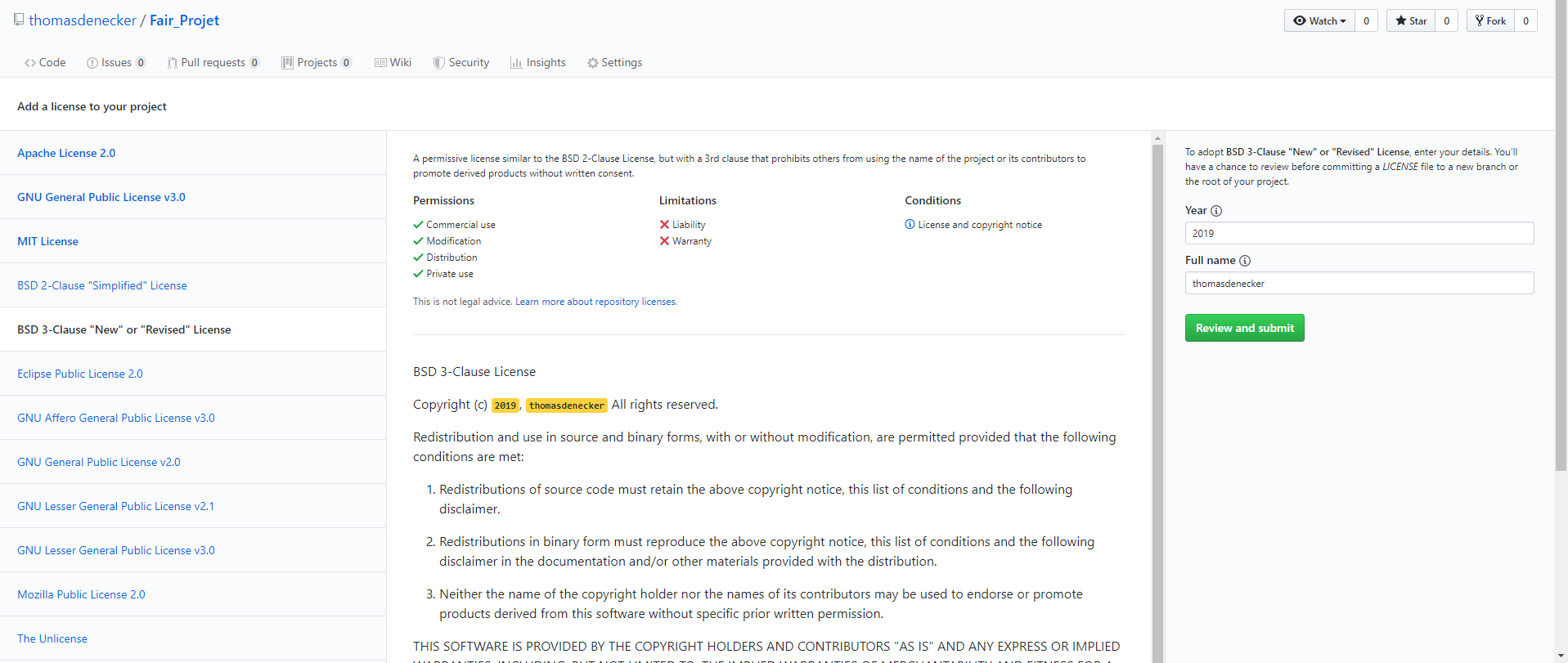Click the Pull requests branch icon

[172, 63]
